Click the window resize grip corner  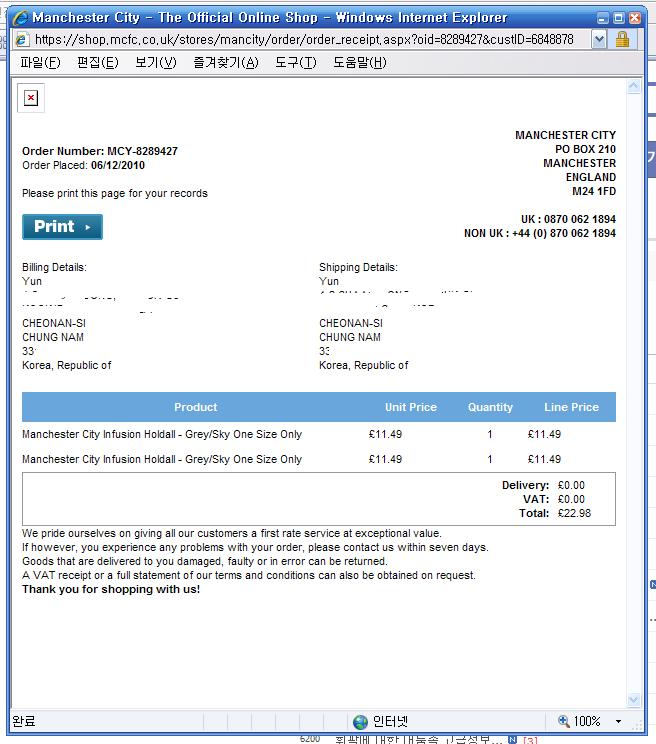[x=638, y=725]
